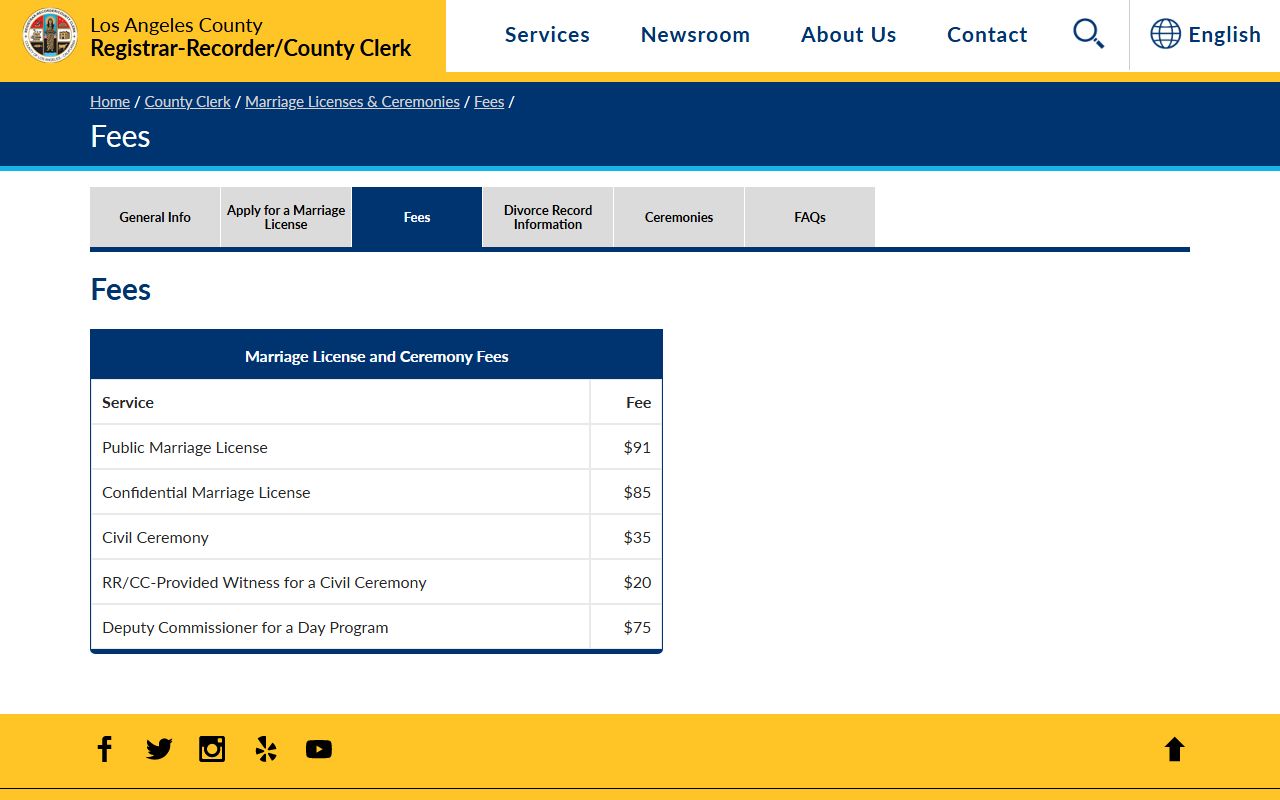Click the $85 fee value
The width and height of the screenshot is (1280, 800).
point(637,492)
